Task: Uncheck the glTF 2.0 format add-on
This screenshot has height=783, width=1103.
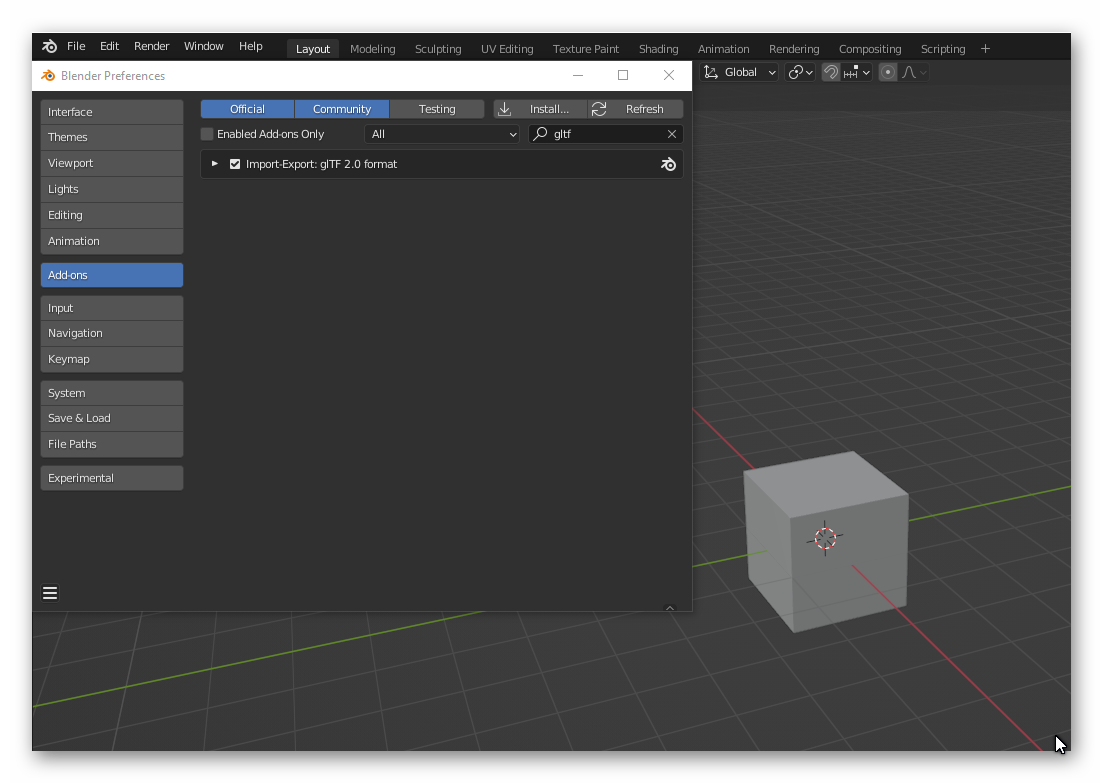Action: click(235, 164)
